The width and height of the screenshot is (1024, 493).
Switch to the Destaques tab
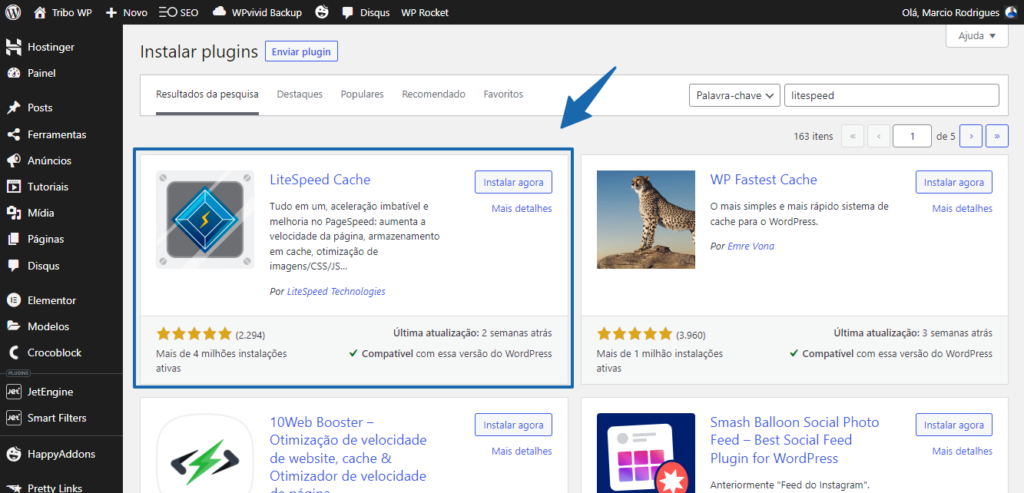300,94
